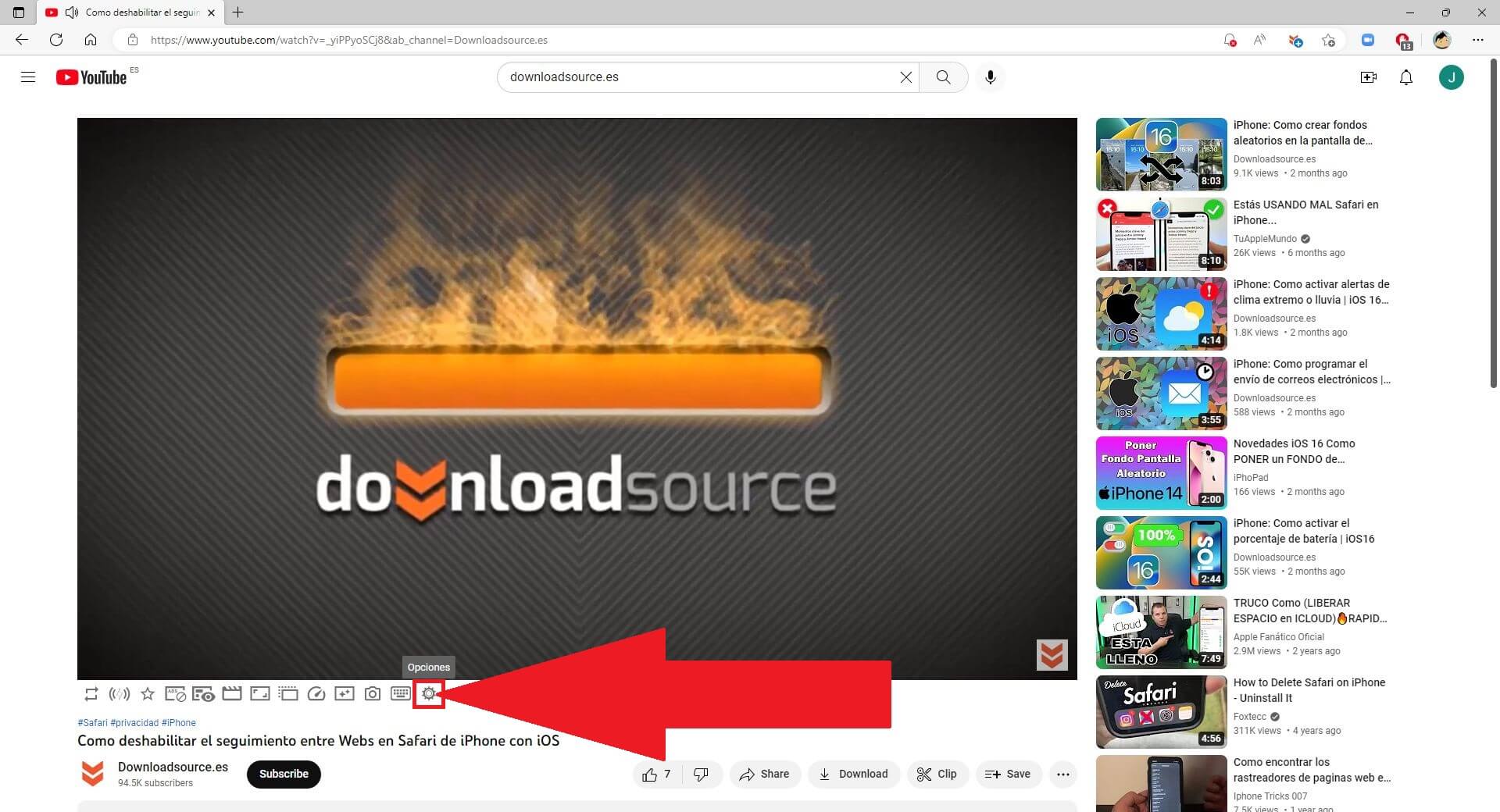Open the 'activar alertas de clima extremo' video title

click(1311, 292)
